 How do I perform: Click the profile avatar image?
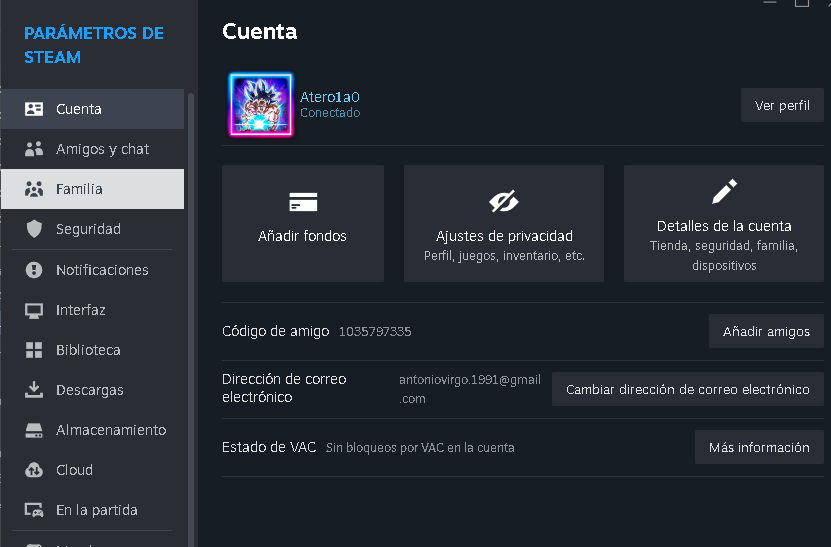click(x=261, y=104)
